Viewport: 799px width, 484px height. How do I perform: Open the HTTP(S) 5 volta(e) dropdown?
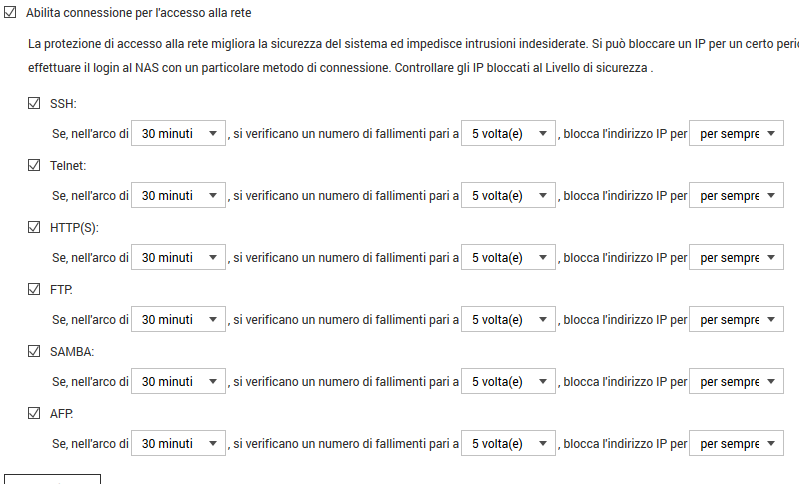(x=508, y=258)
